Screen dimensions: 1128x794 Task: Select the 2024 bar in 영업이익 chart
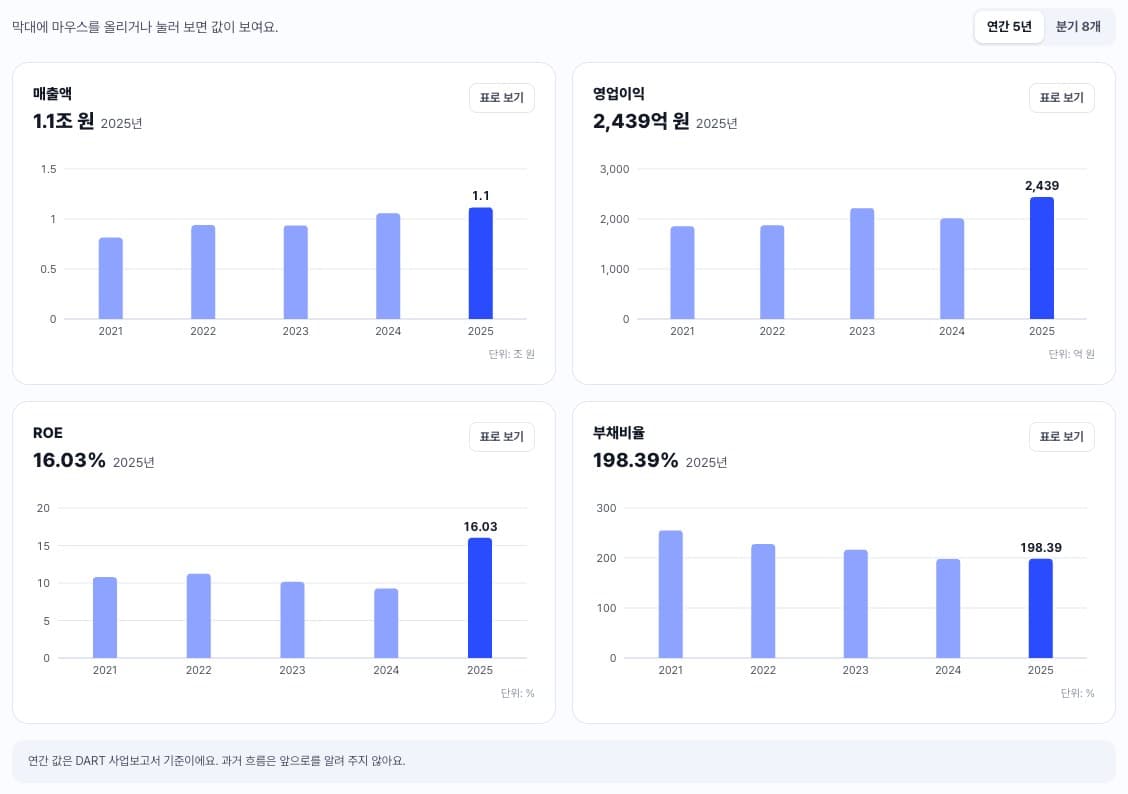point(952,268)
